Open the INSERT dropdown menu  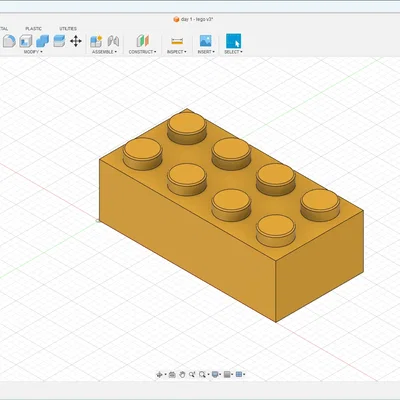pyautogui.click(x=206, y=52)
